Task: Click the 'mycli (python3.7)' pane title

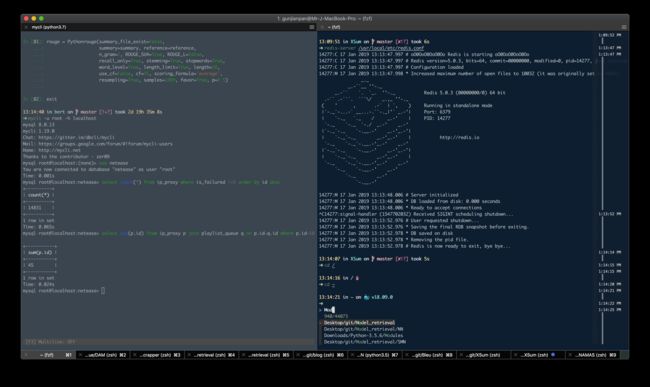Action: (x=49, y=27)
